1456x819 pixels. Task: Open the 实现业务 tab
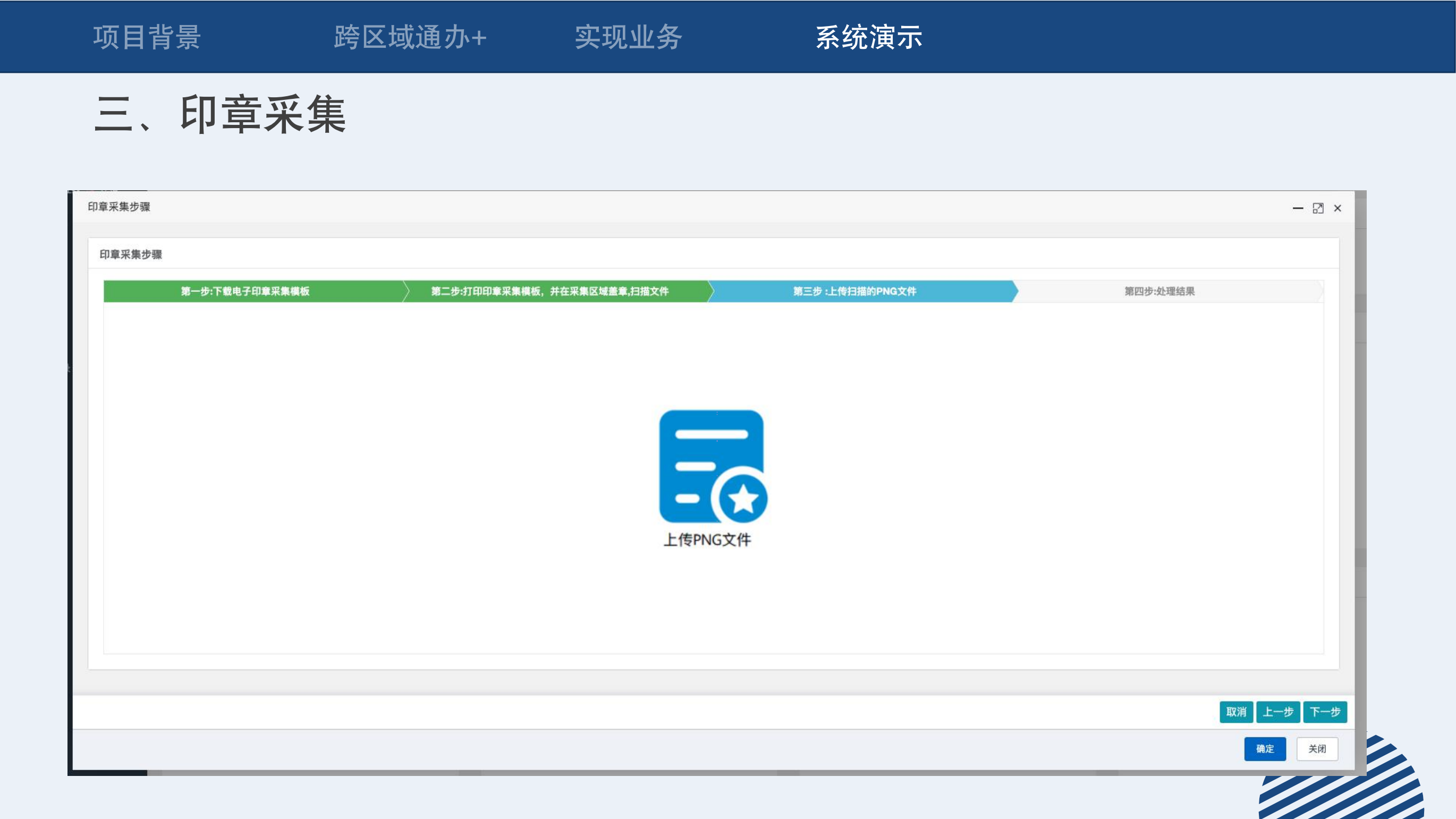click(x=629, y=37)
